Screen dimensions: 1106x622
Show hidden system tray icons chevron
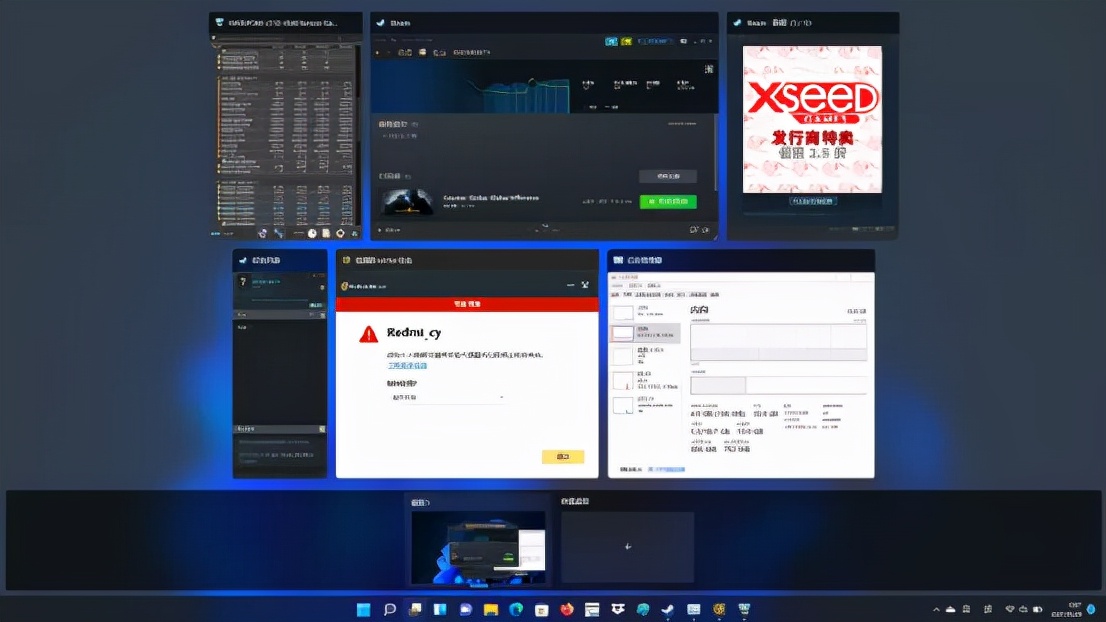(936, 609)
